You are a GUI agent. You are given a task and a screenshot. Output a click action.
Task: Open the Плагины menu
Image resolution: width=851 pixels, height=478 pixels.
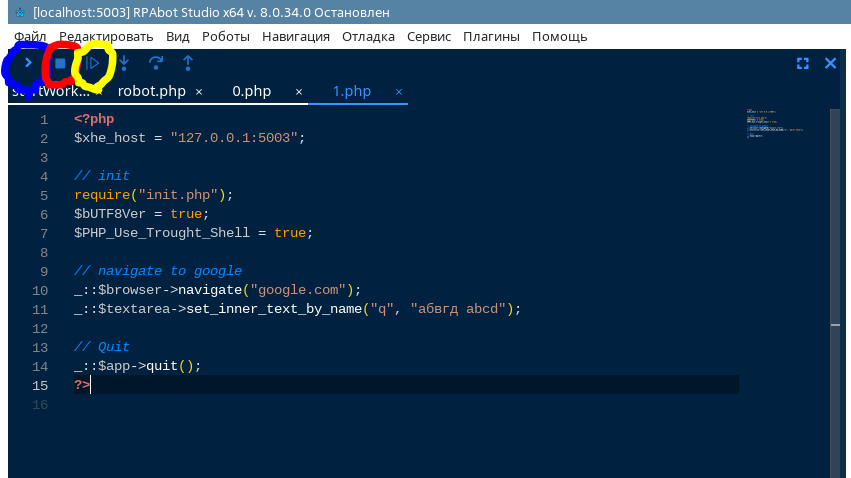tap(491, 36)
